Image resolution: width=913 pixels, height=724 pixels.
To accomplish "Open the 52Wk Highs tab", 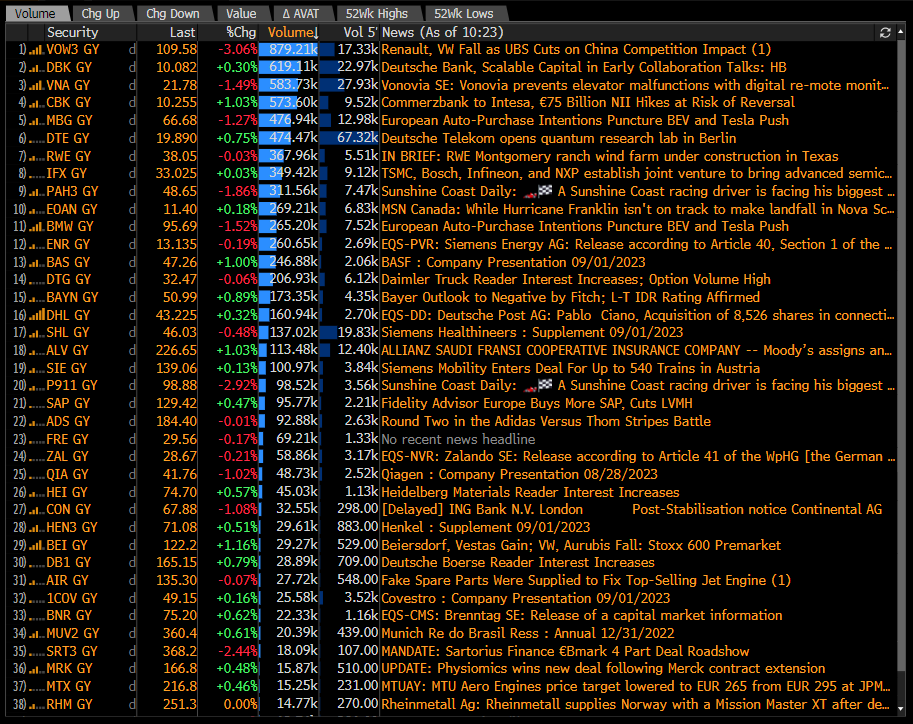I will (x=377, y=13).
